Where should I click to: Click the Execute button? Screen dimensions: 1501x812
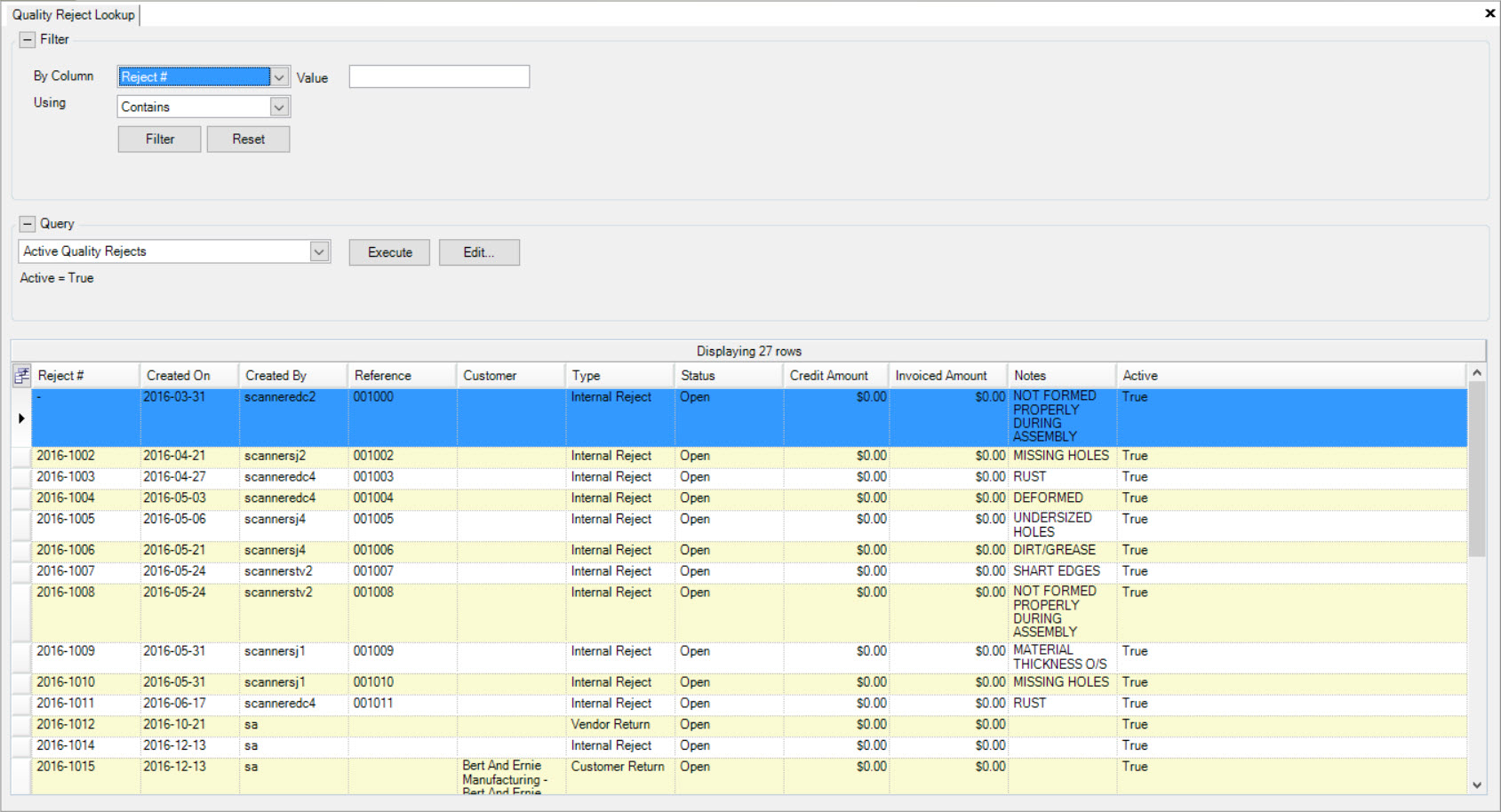pos(389,252)
